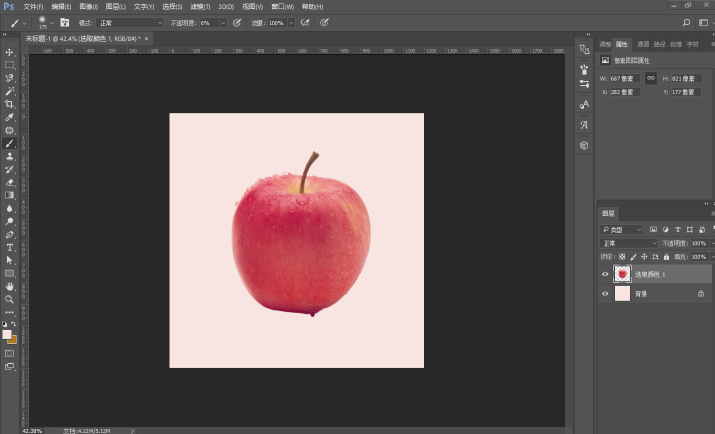Image resolution: width=715 pixels, height=434 pixels.
Task: Select the Brush tool in toolbox
Action: [x=9, y=143]
